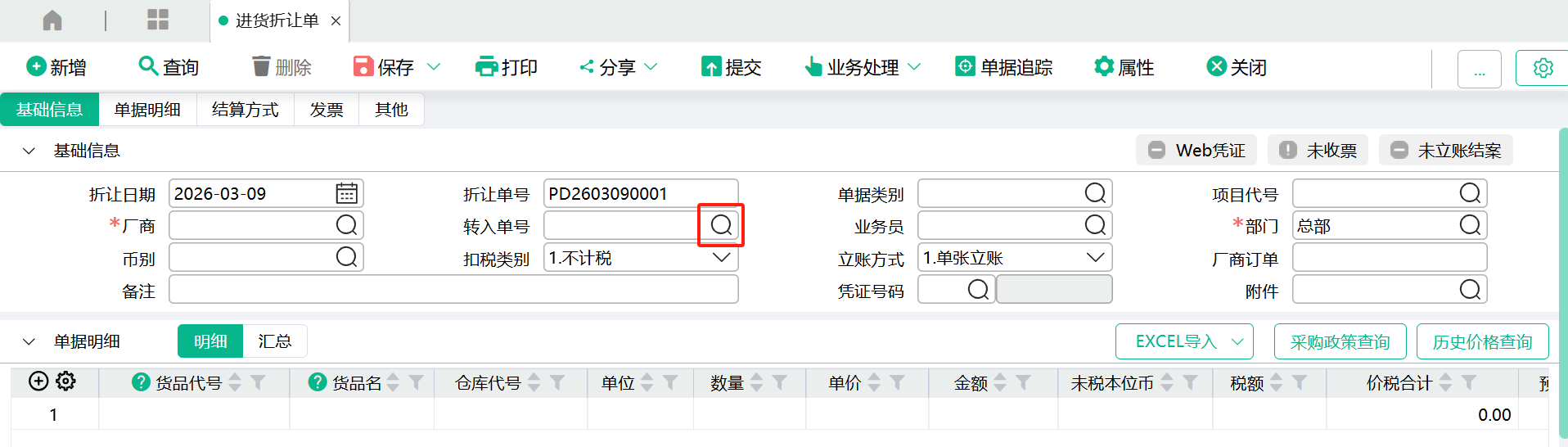Open the calendar picker for 折让日期
The image size is (1568, 447).
pos(347,194)
